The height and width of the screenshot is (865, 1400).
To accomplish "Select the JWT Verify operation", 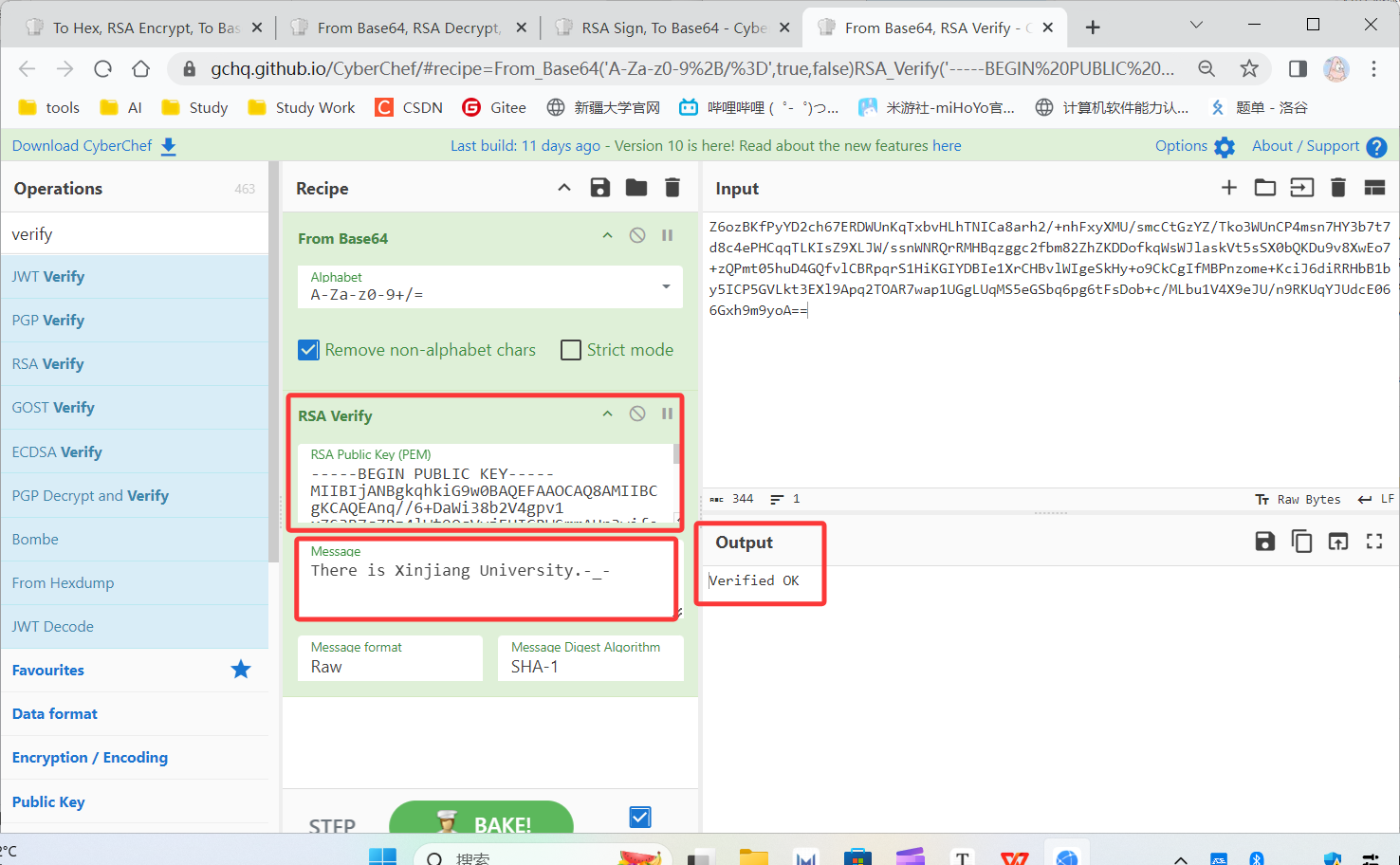I will click(135, 277).
